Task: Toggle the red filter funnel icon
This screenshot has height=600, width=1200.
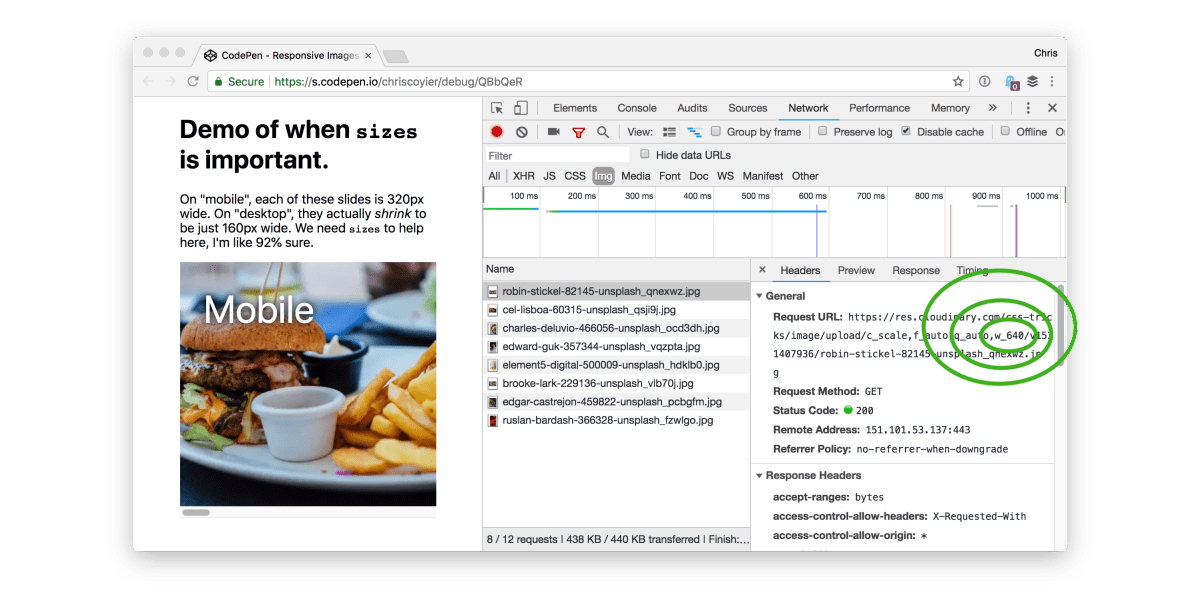Action: pos(578,132)
